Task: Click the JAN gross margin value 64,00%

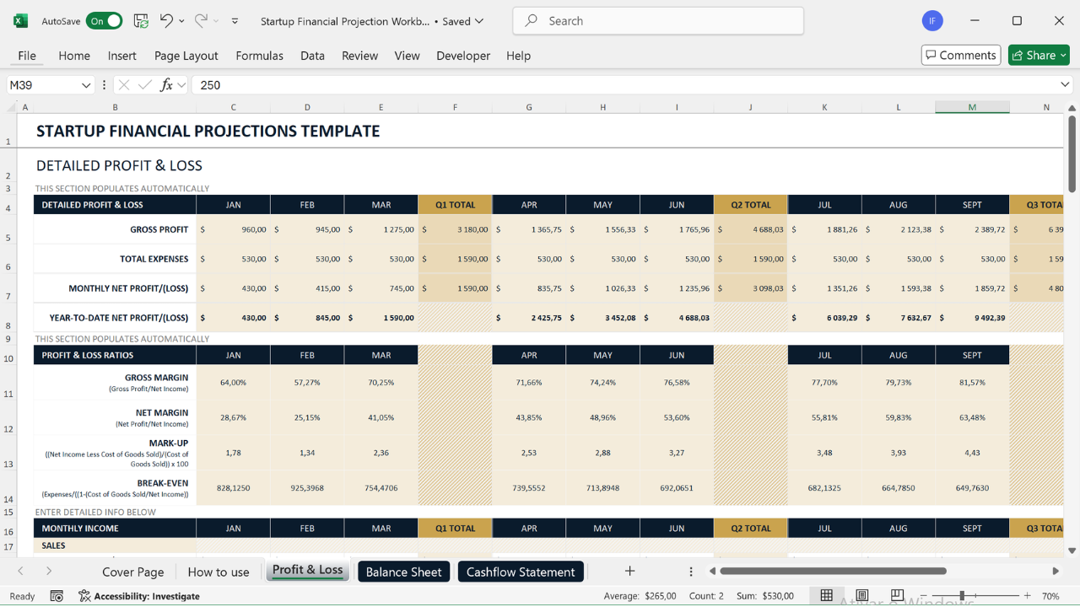Action: (x=233, y=382)
